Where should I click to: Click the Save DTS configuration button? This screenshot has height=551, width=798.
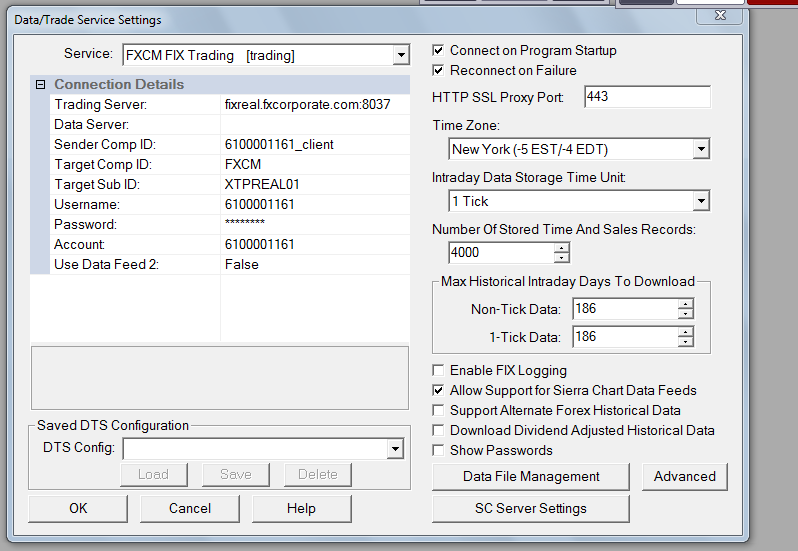236,474
